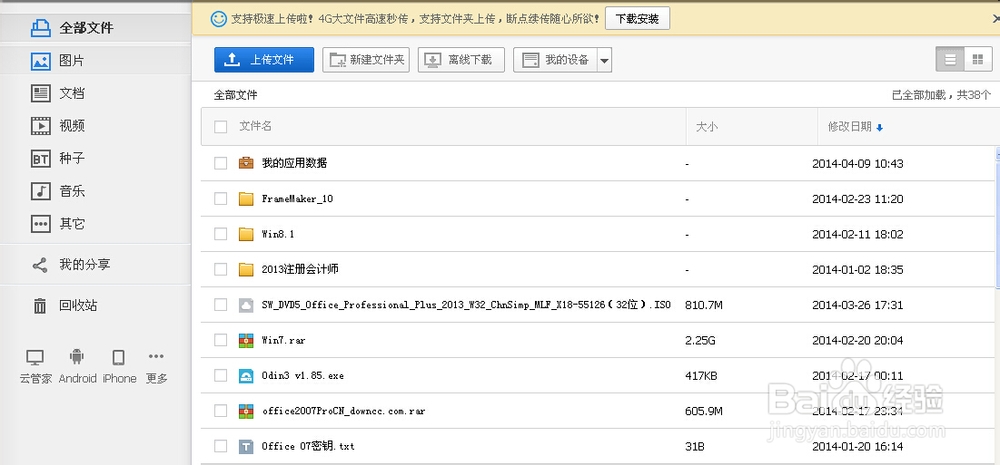Click the file name Odin3 v1.85.exe
This screenshot has height=465, width=1000.
[302, 376]
